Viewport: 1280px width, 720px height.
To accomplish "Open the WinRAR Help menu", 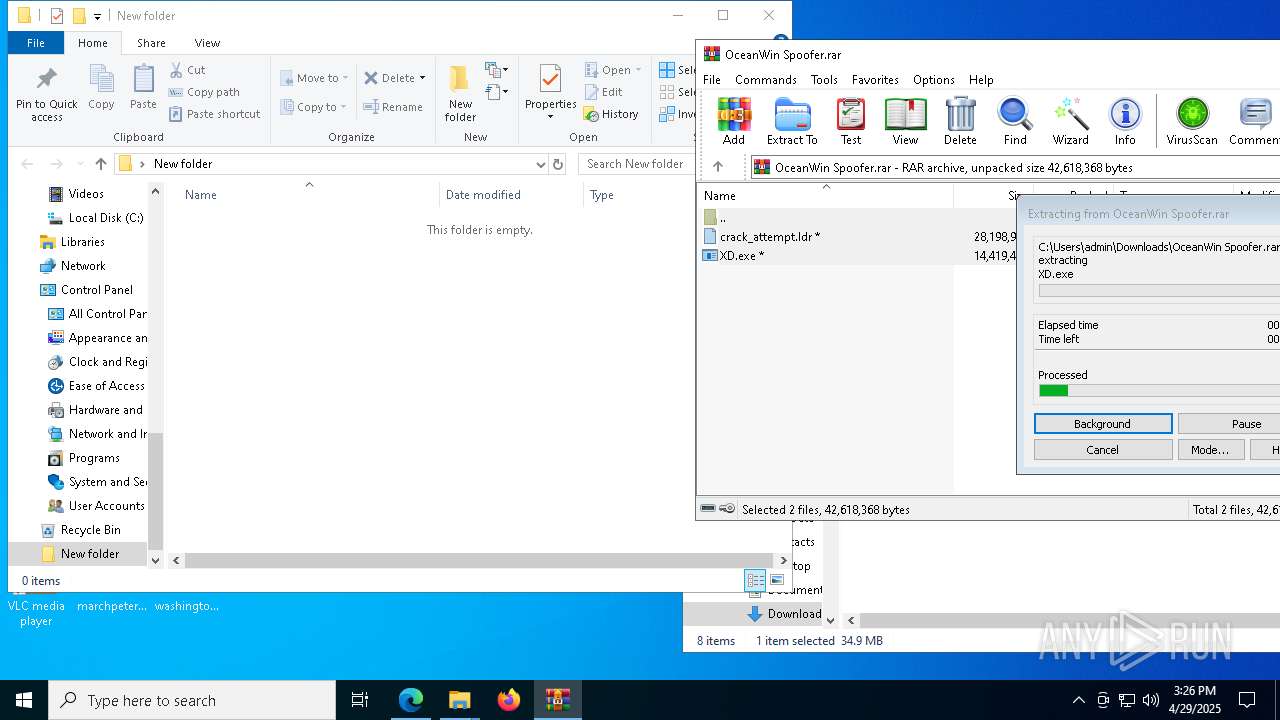I will point(981,80).
